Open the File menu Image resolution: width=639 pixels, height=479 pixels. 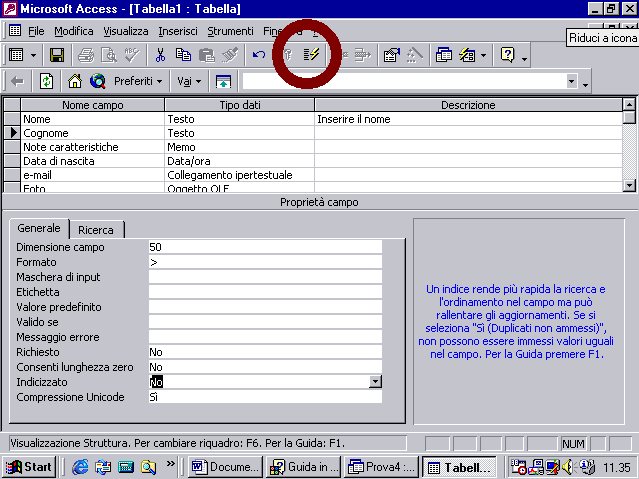pos(36,31)
